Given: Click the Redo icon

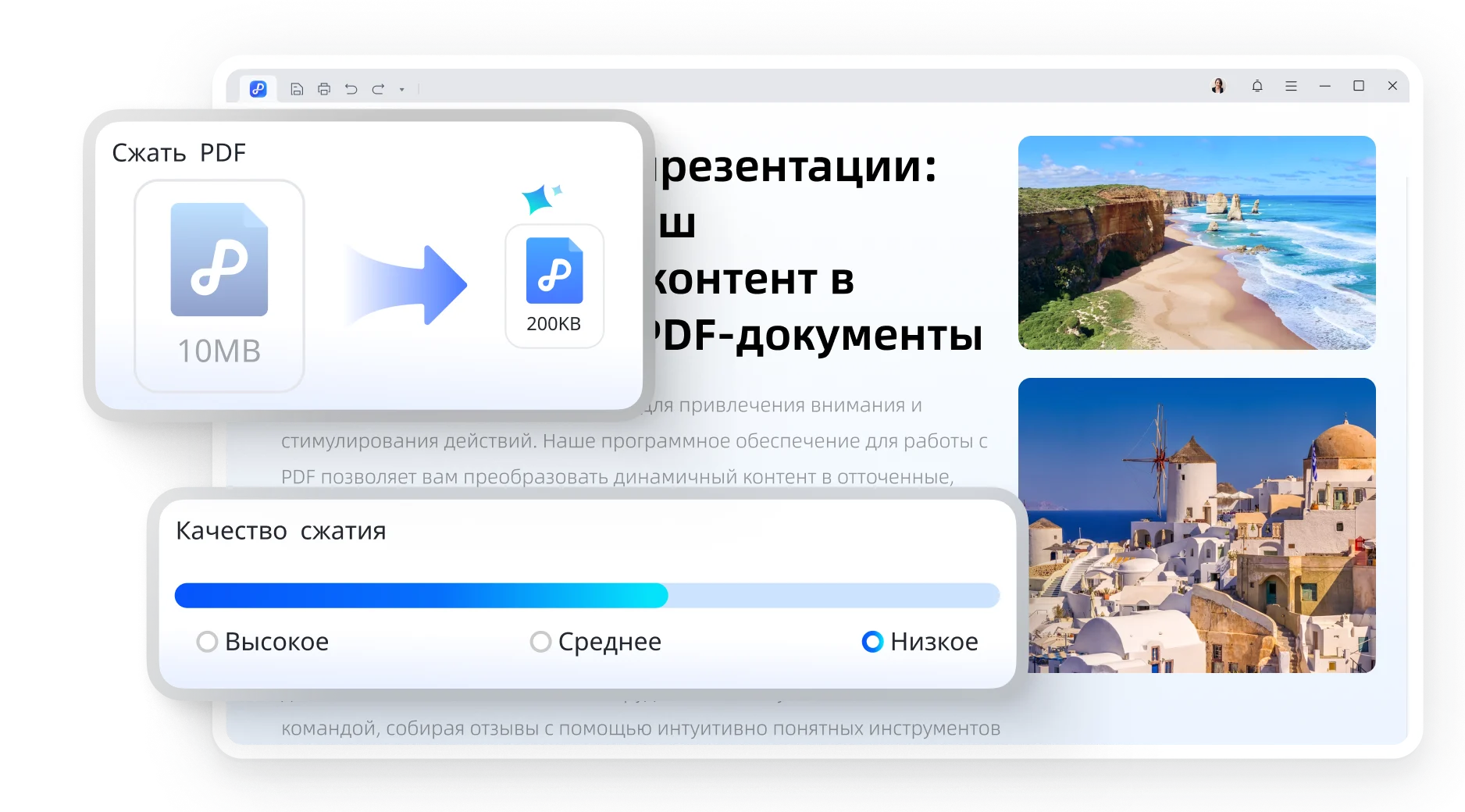Looking at the screenshot, I should (378, 88).
